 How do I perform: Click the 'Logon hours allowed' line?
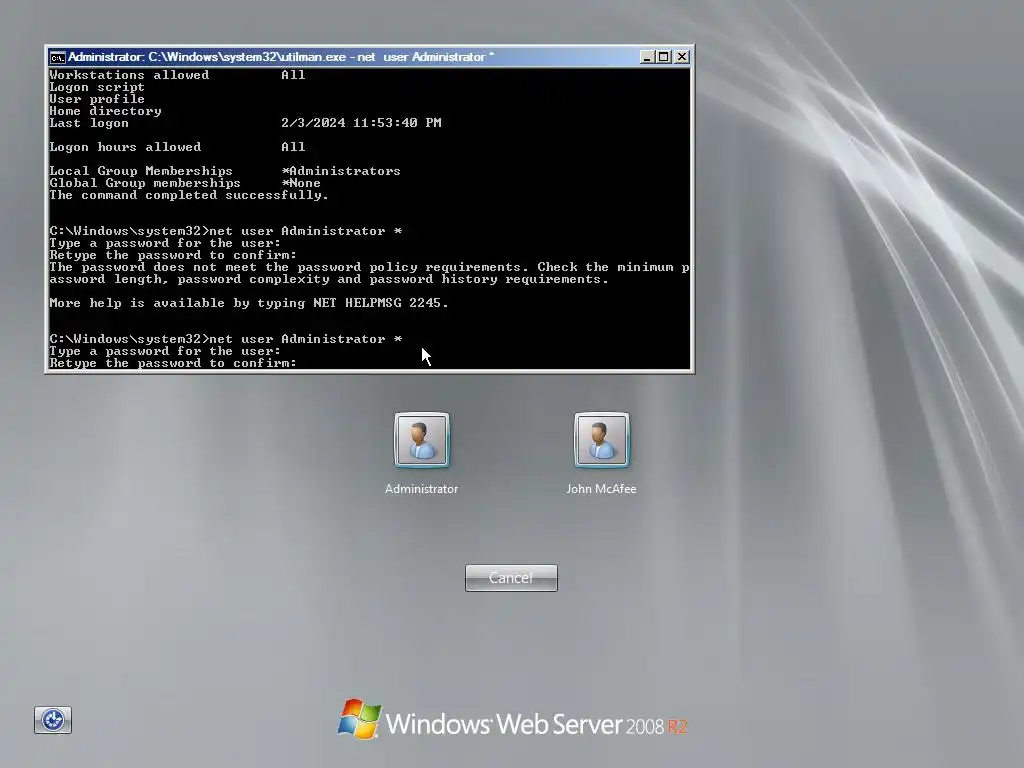pyautogui.click(x=178, y=147)
